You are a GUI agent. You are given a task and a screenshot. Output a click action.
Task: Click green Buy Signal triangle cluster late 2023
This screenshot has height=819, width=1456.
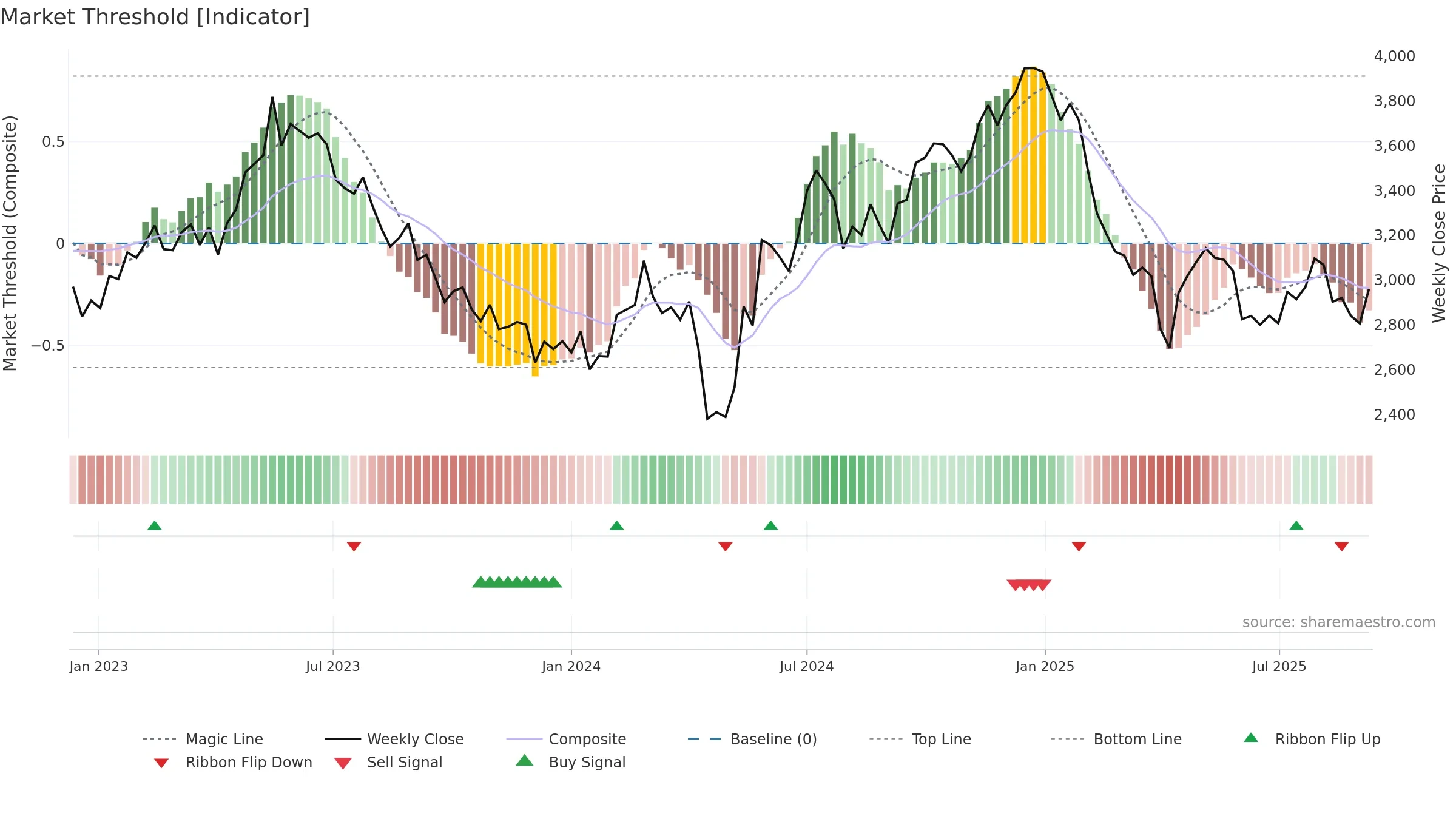click(517, 582)
